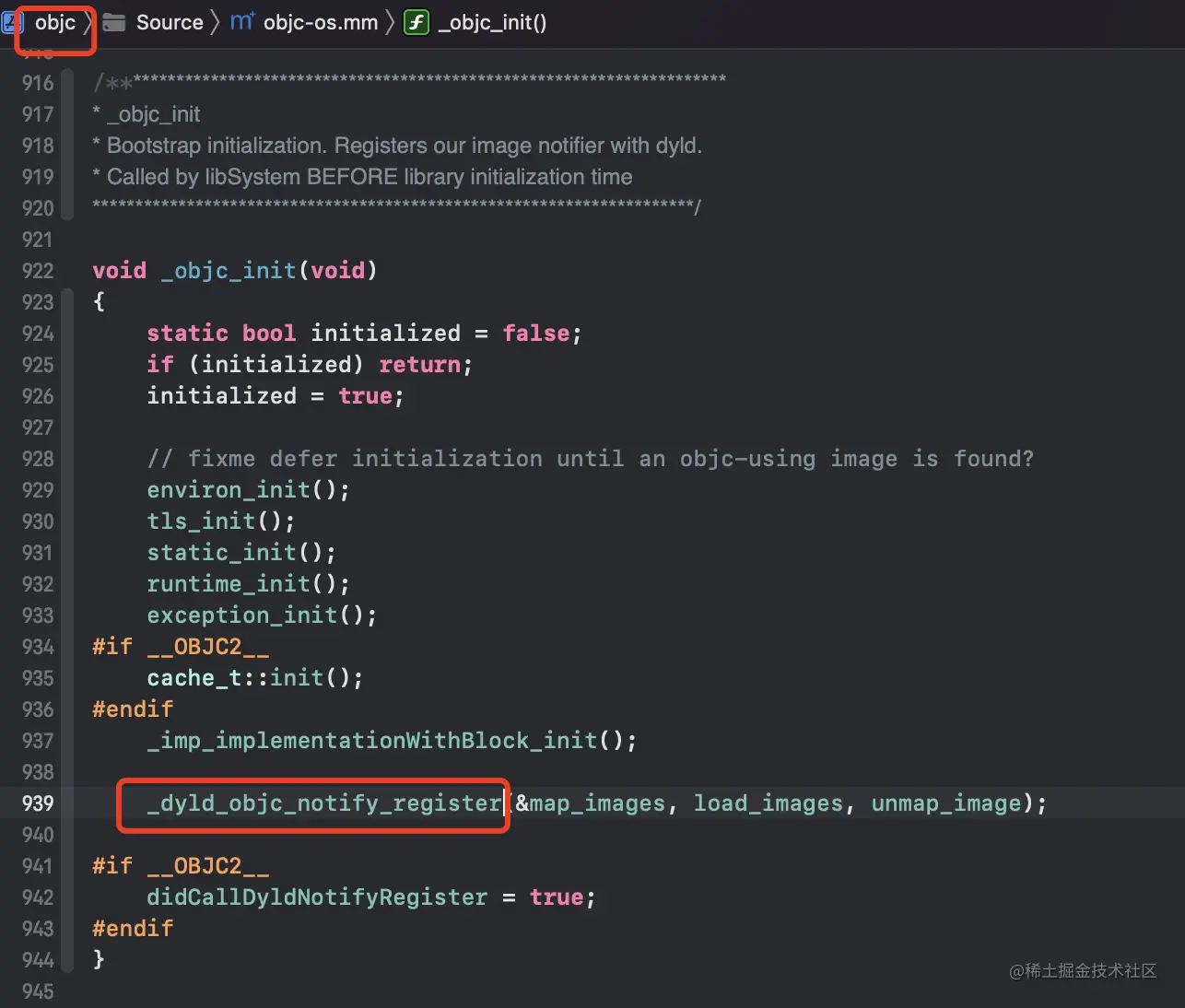Viewport: 1185px width, 1008px height.
Task: Click __OBJC2__ on line 941
Action: [x=208, y=866]
